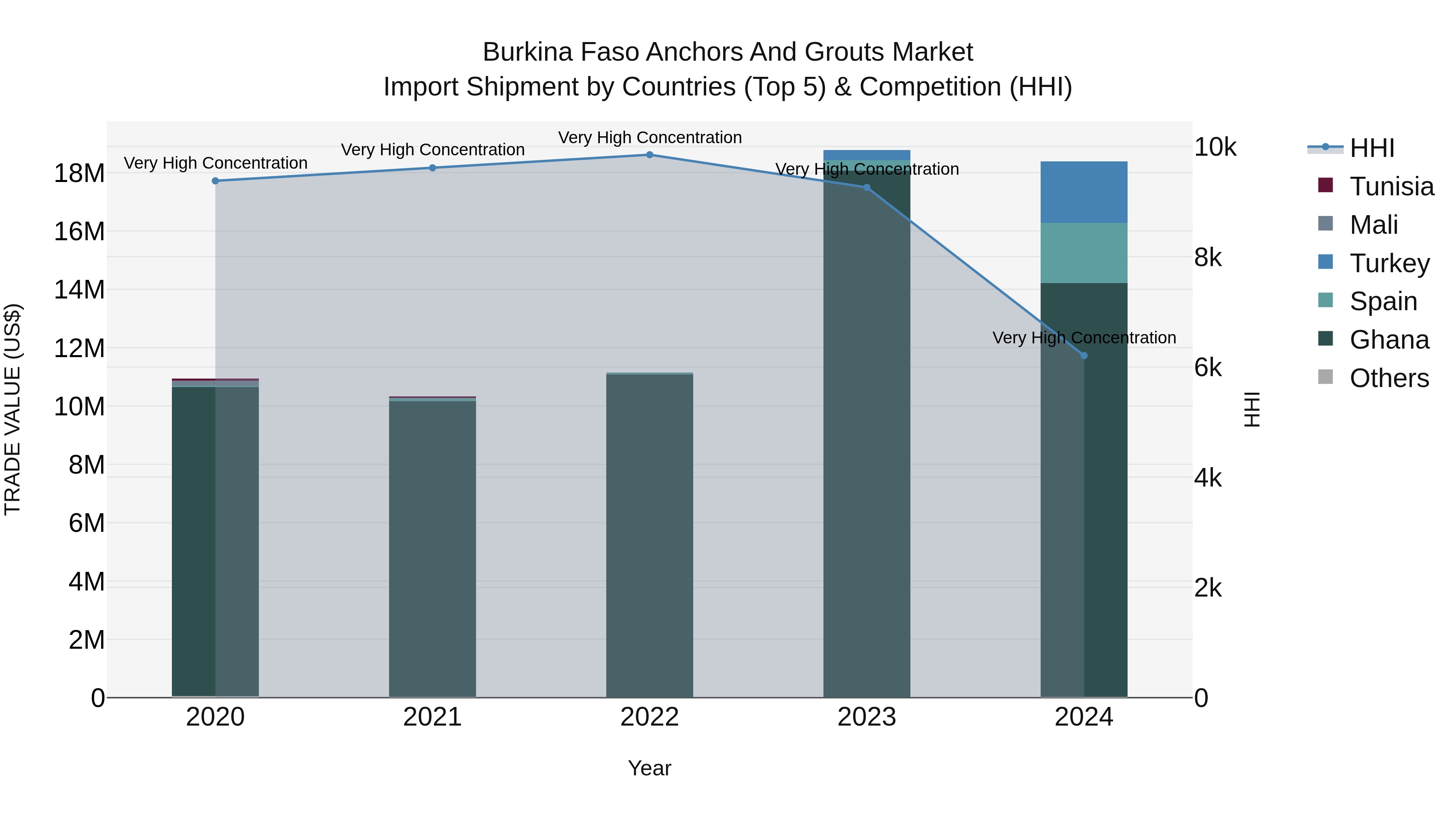
Task: Click the vertical HHI right axis title
Action: pos(1253,409)
